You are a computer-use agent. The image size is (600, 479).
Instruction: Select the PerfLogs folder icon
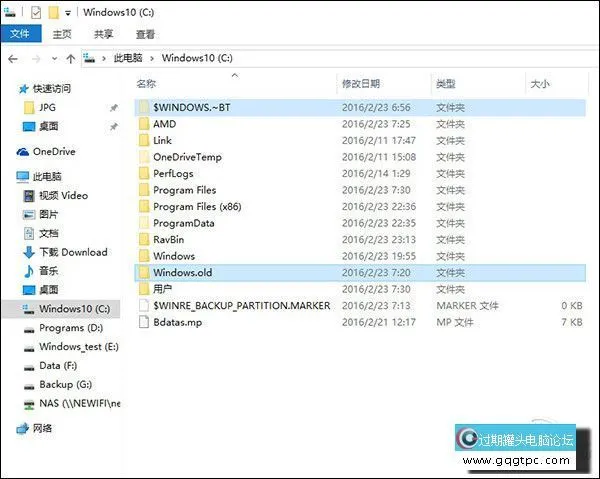point(144,173)
